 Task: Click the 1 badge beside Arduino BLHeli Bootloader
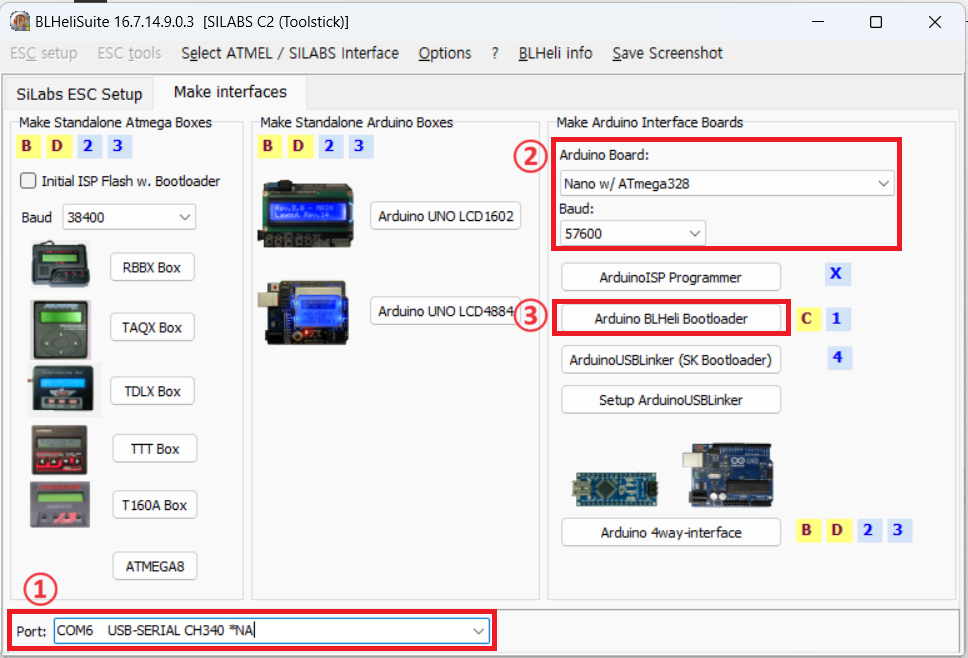[x=838, y=319]
